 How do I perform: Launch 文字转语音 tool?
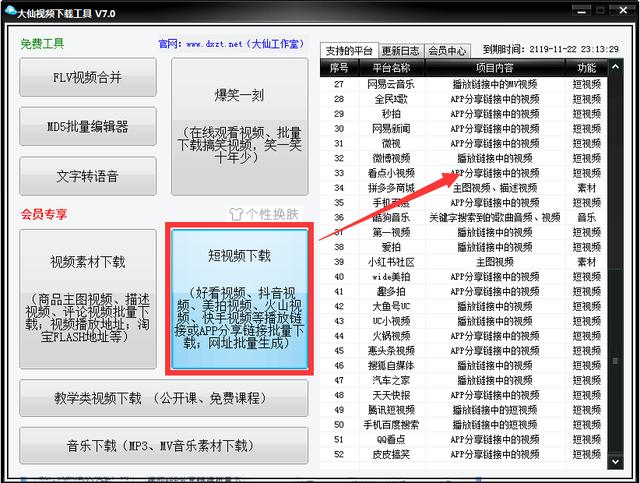coord(88,176)
